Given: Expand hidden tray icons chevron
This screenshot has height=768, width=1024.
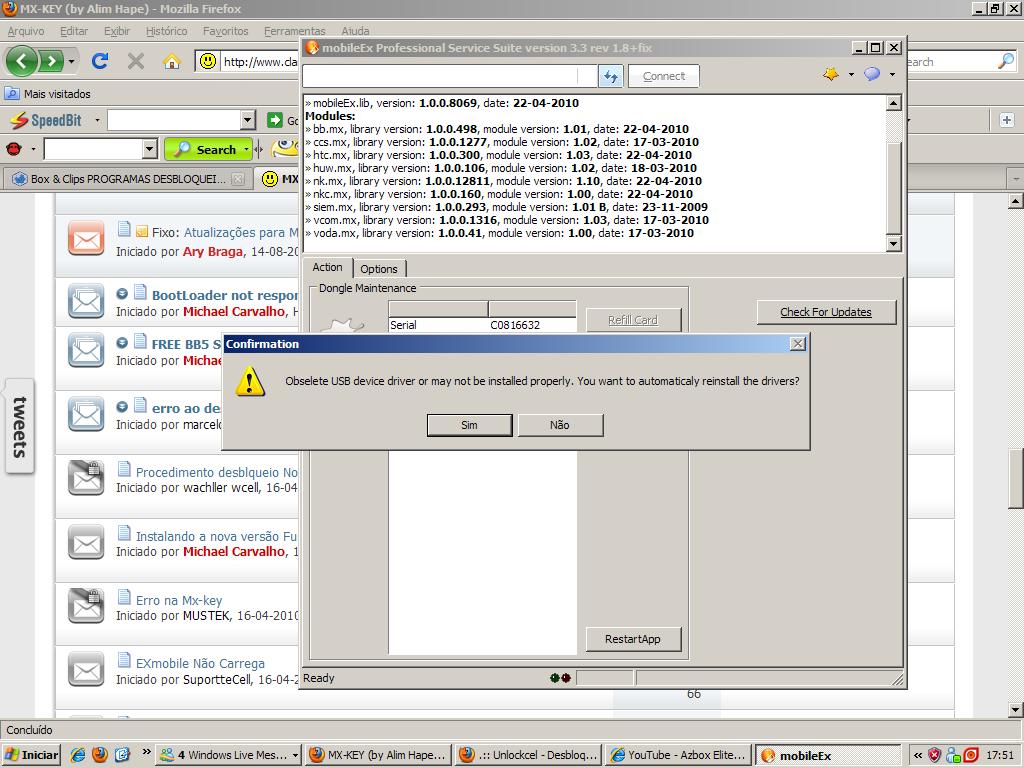Looking at the screenshot, I should [x=918, y=756].
